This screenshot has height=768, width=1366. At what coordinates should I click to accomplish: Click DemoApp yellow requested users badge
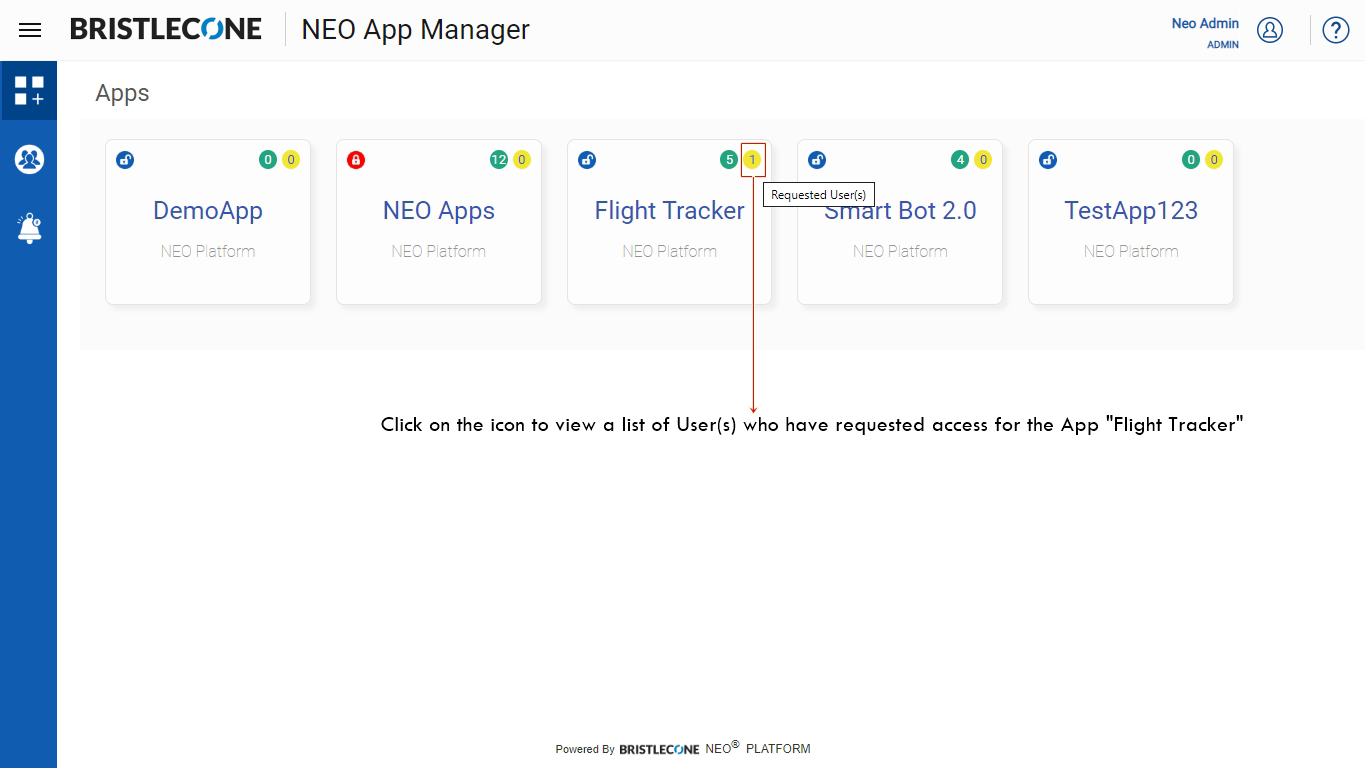pos(291,160)
